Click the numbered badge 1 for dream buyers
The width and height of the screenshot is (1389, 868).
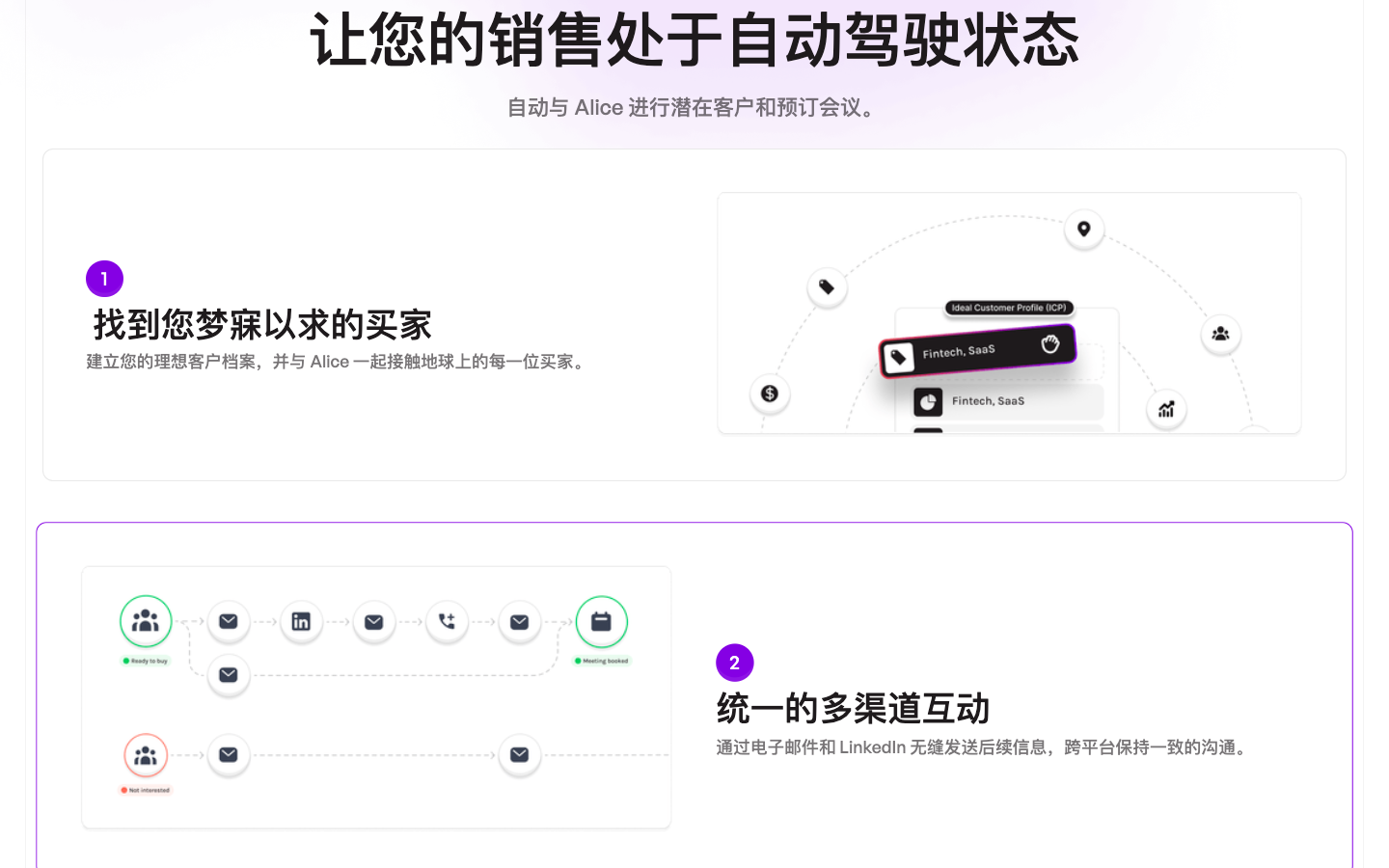[104, 278]
